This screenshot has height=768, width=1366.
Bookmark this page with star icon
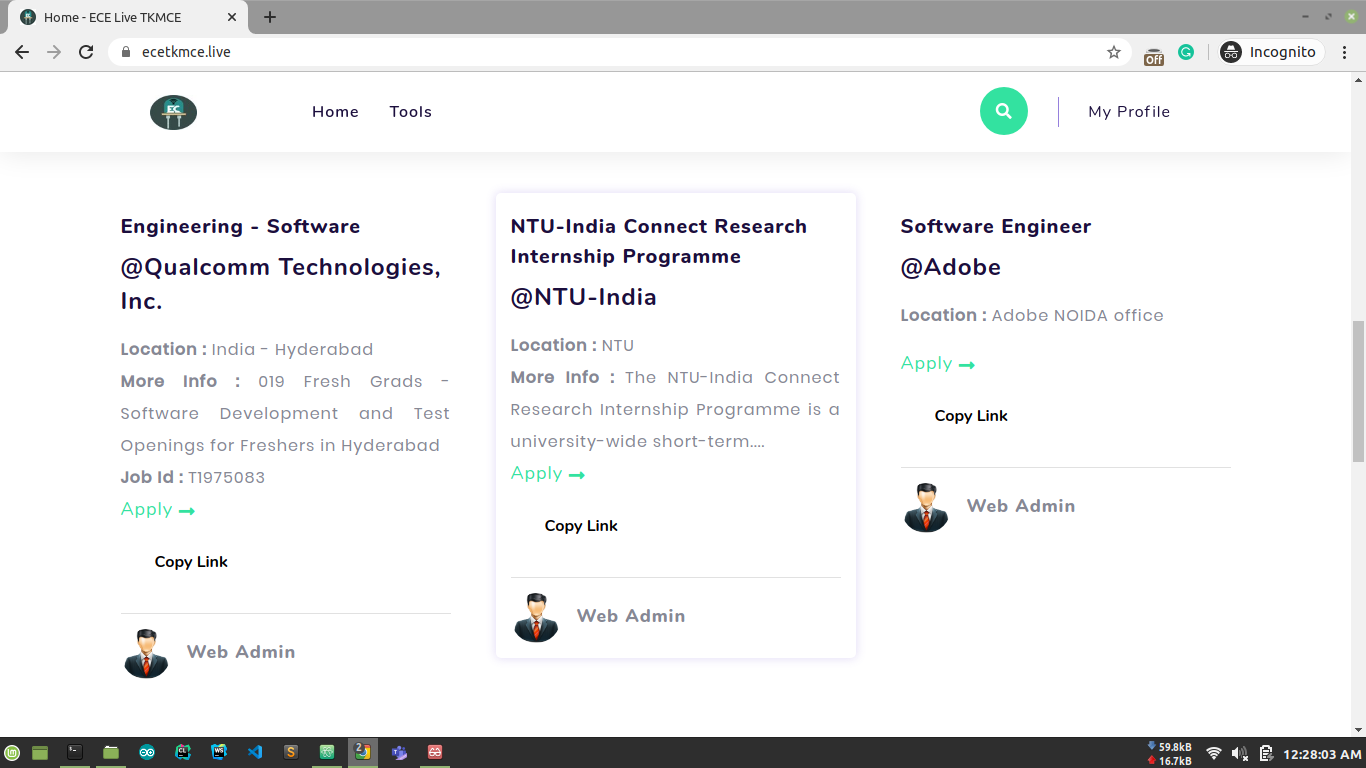[x=1114, y=52]
